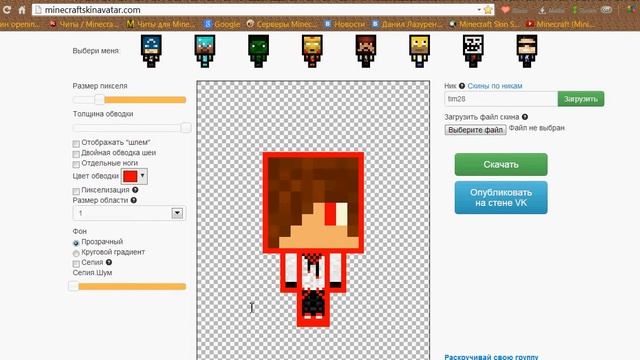Click red outline color swatch
Viewport: 640px width, 360px height.
130,176
